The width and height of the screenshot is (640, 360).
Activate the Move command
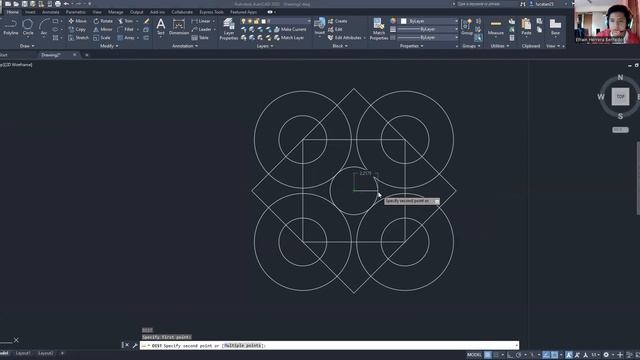(x=77, y=21)
